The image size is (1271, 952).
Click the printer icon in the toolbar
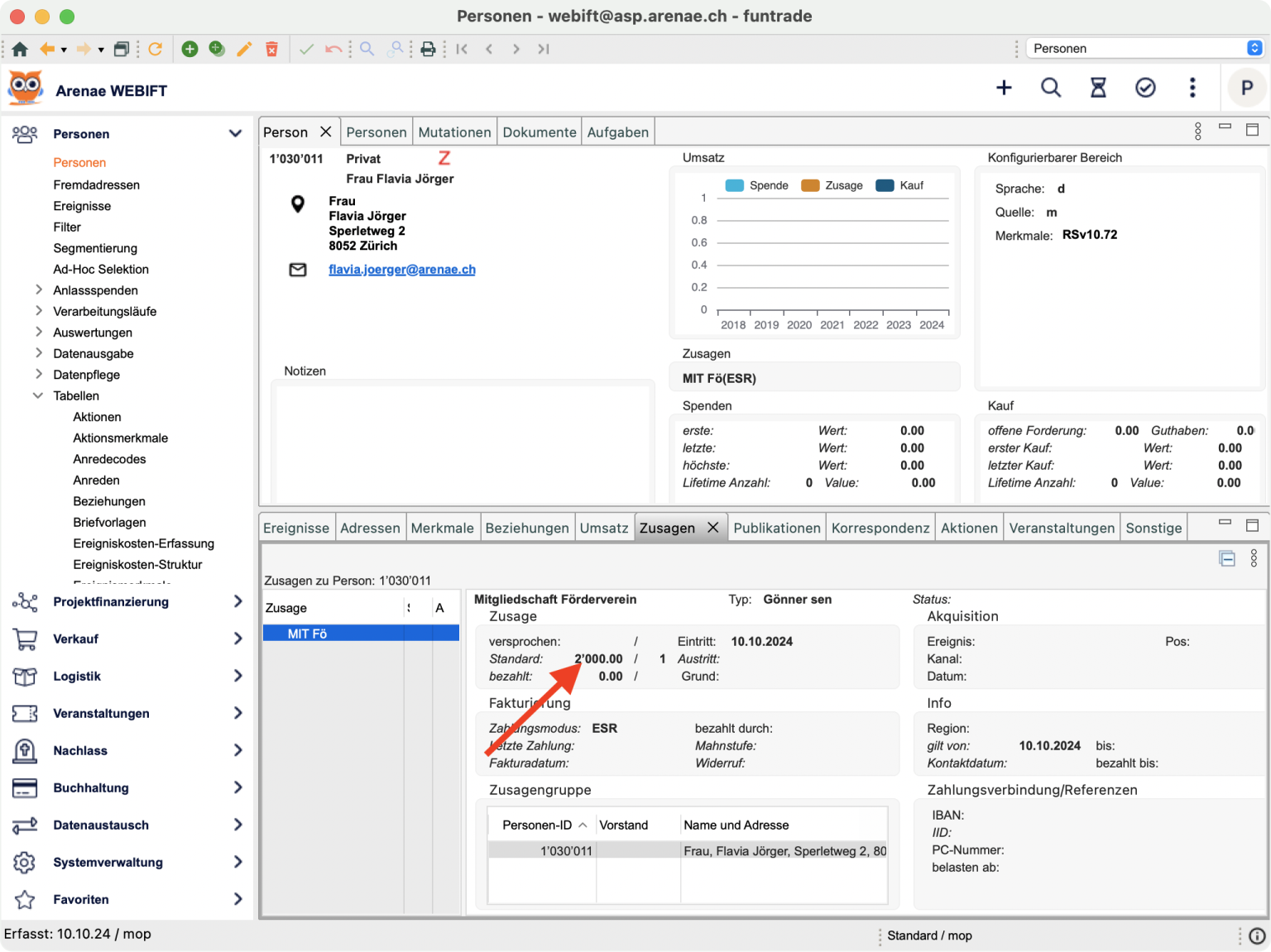tap(428, 49)
